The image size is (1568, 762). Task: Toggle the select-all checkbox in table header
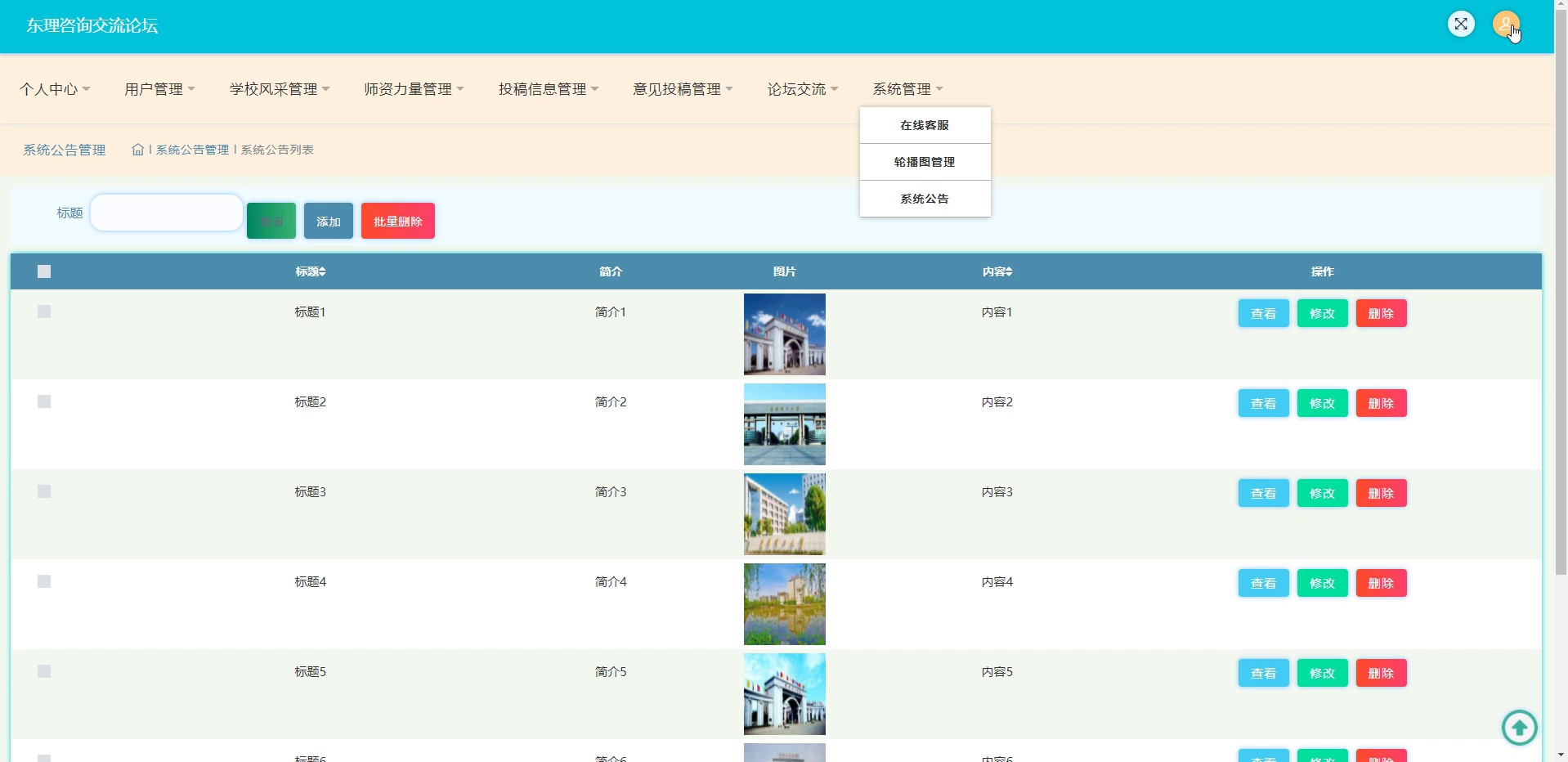coord(44,271)
